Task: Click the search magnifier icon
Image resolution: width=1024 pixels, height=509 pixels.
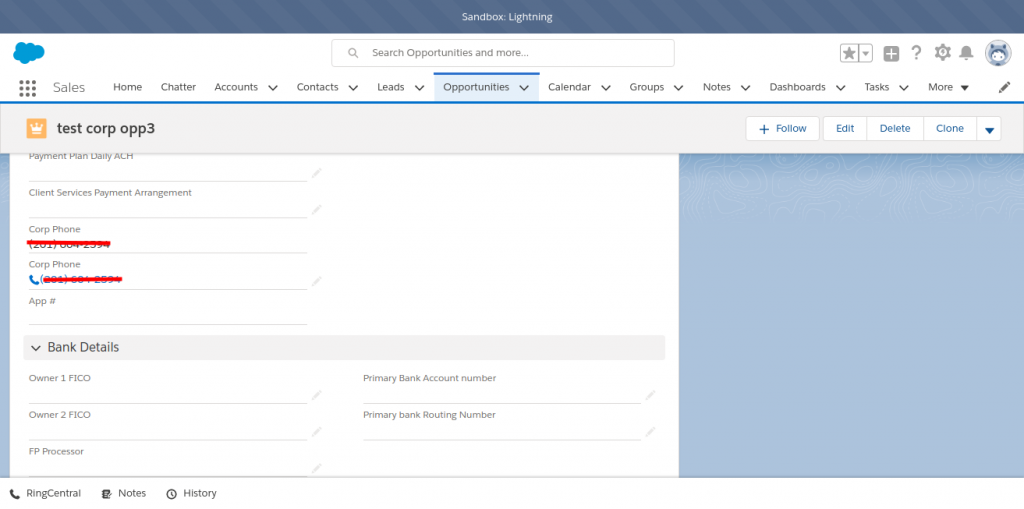Action: pyautogui.click(x=353, y=53)
